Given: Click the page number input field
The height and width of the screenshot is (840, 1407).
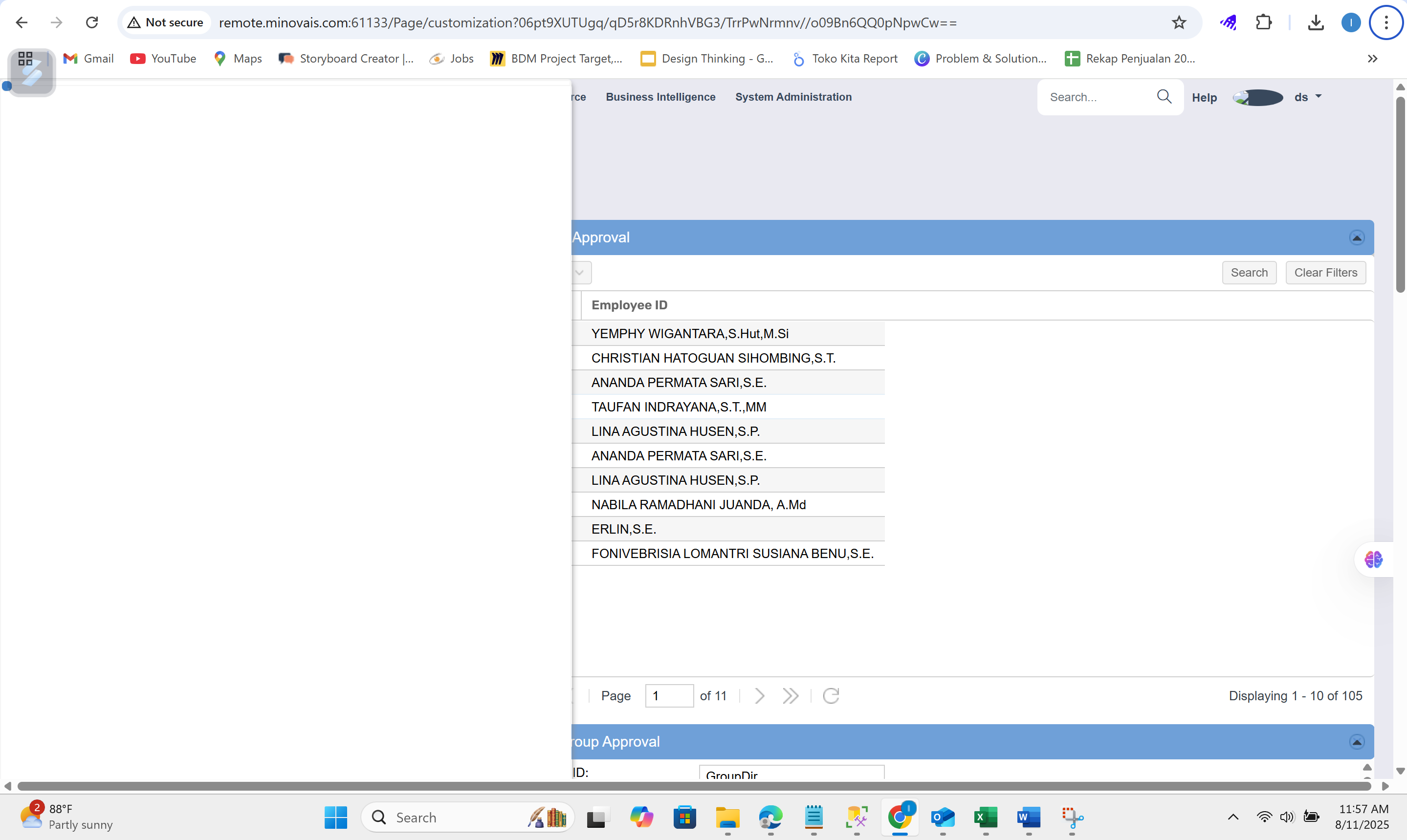Looking at the screenshot, I should tap(669, 696).
